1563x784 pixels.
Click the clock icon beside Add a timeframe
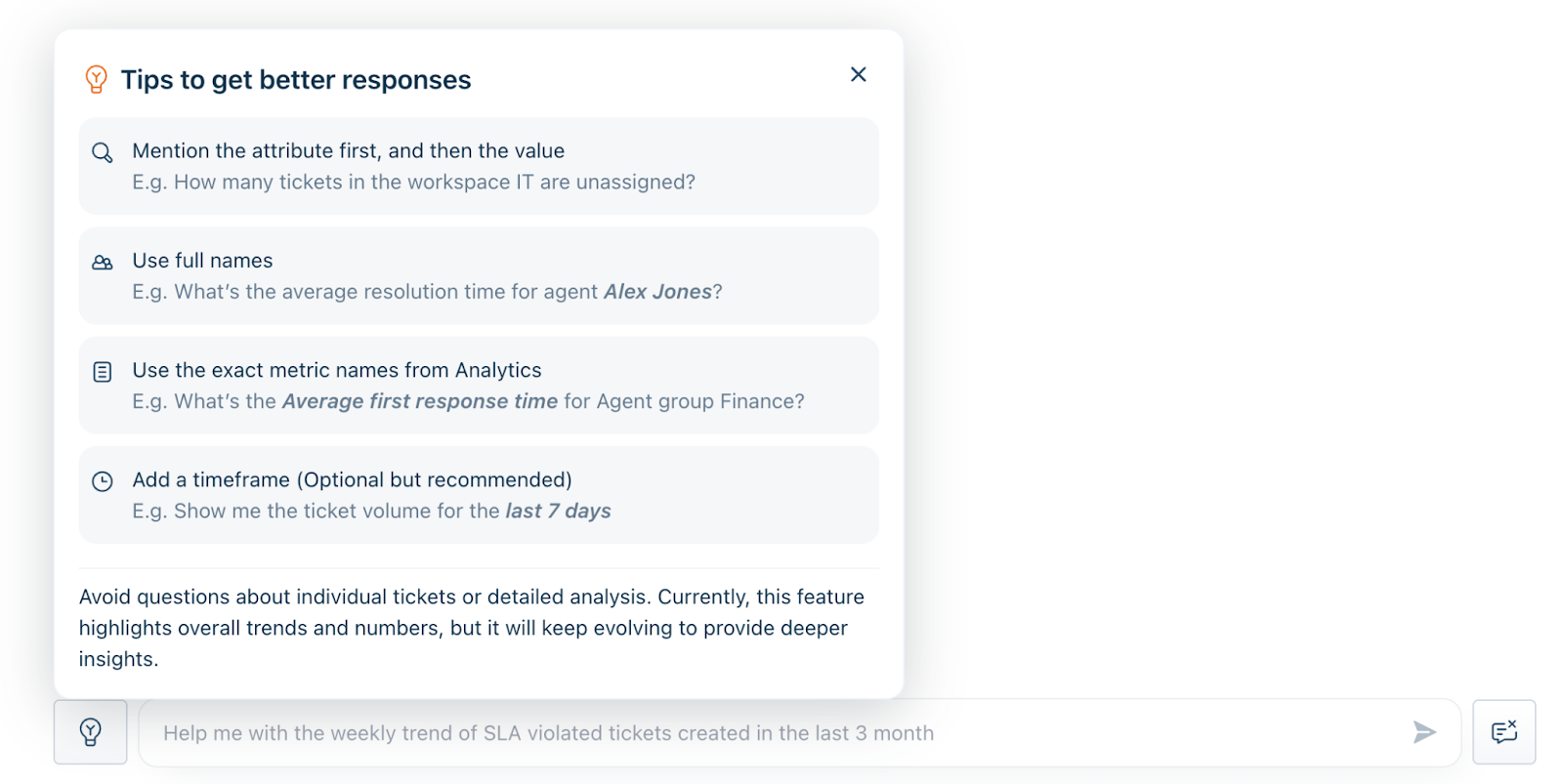point(103,480)
